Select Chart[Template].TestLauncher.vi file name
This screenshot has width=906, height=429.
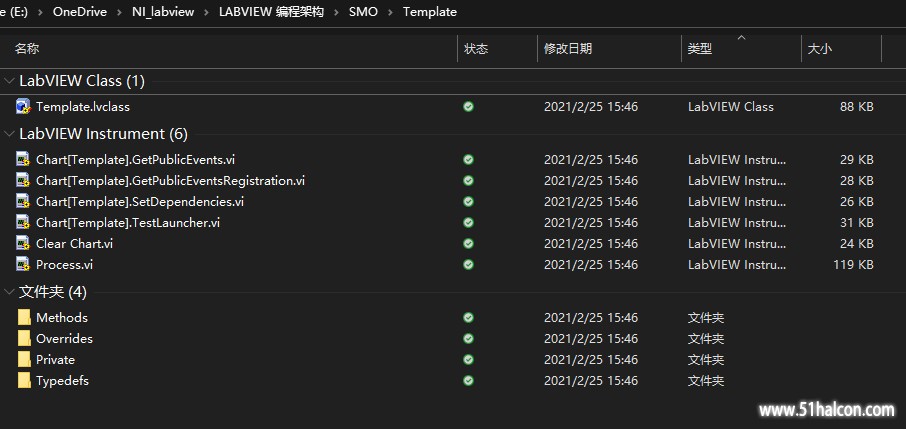(128, 222)
